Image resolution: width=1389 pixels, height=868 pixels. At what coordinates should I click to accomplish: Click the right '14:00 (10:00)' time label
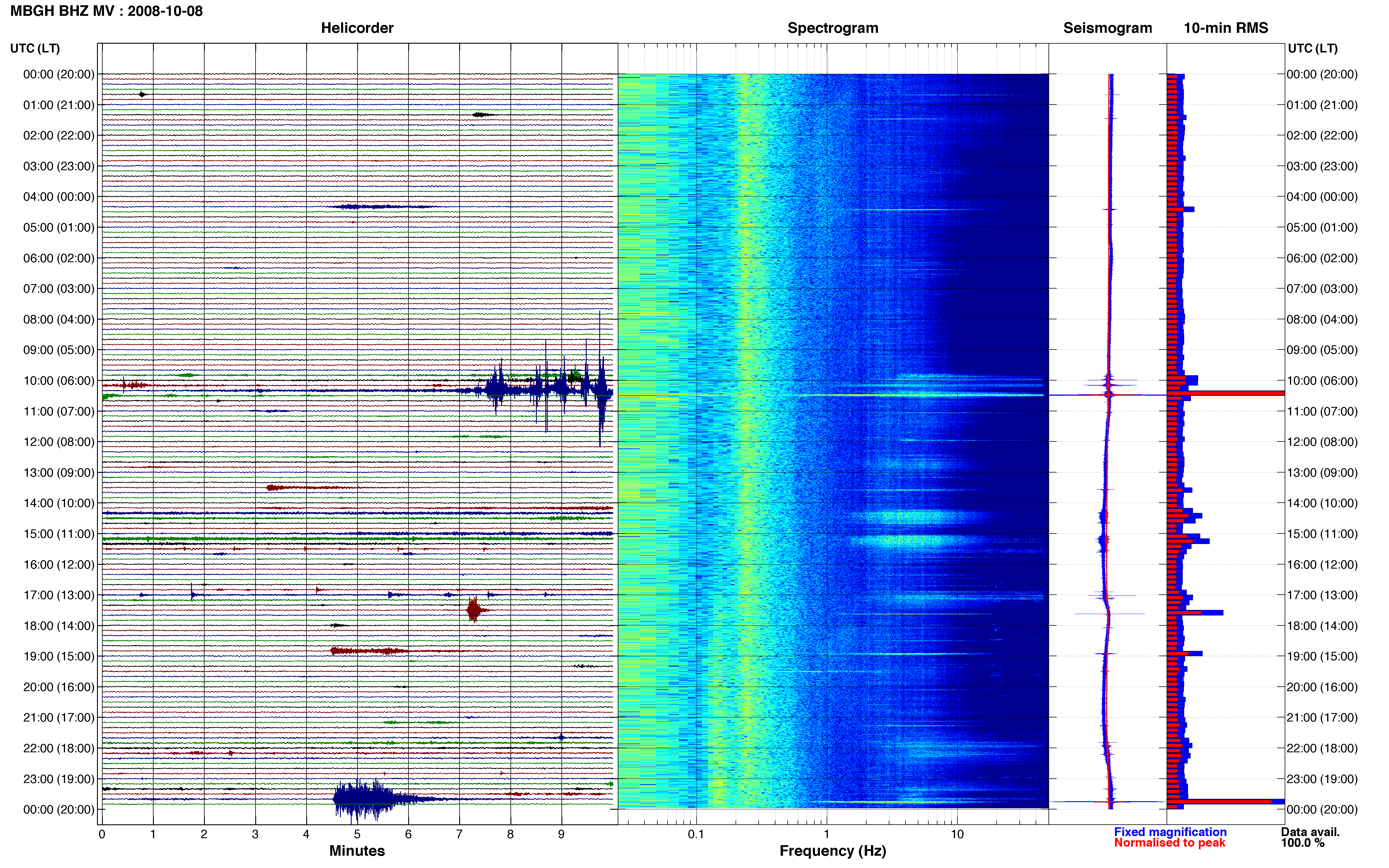point(1322,503)
